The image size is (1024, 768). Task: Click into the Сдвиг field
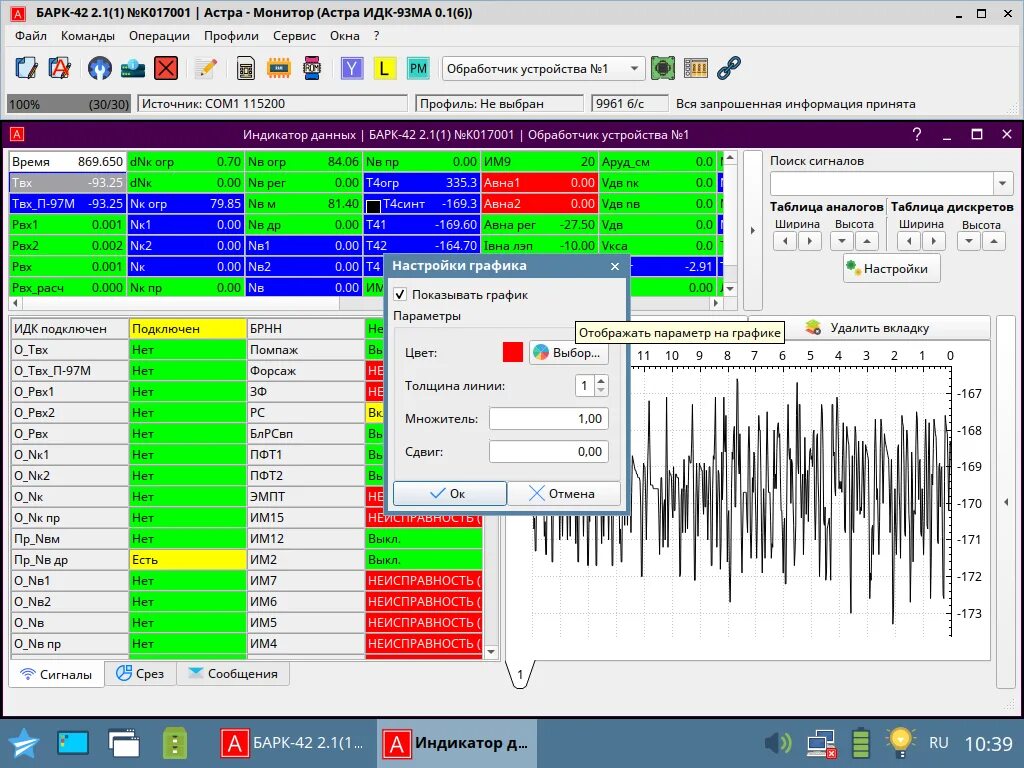[549, 451]
